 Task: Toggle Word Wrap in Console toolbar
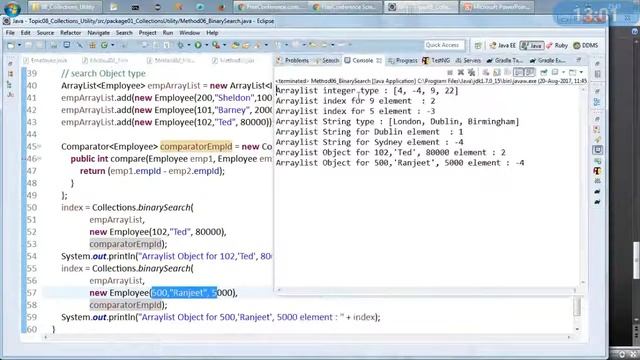pos(507,72)
